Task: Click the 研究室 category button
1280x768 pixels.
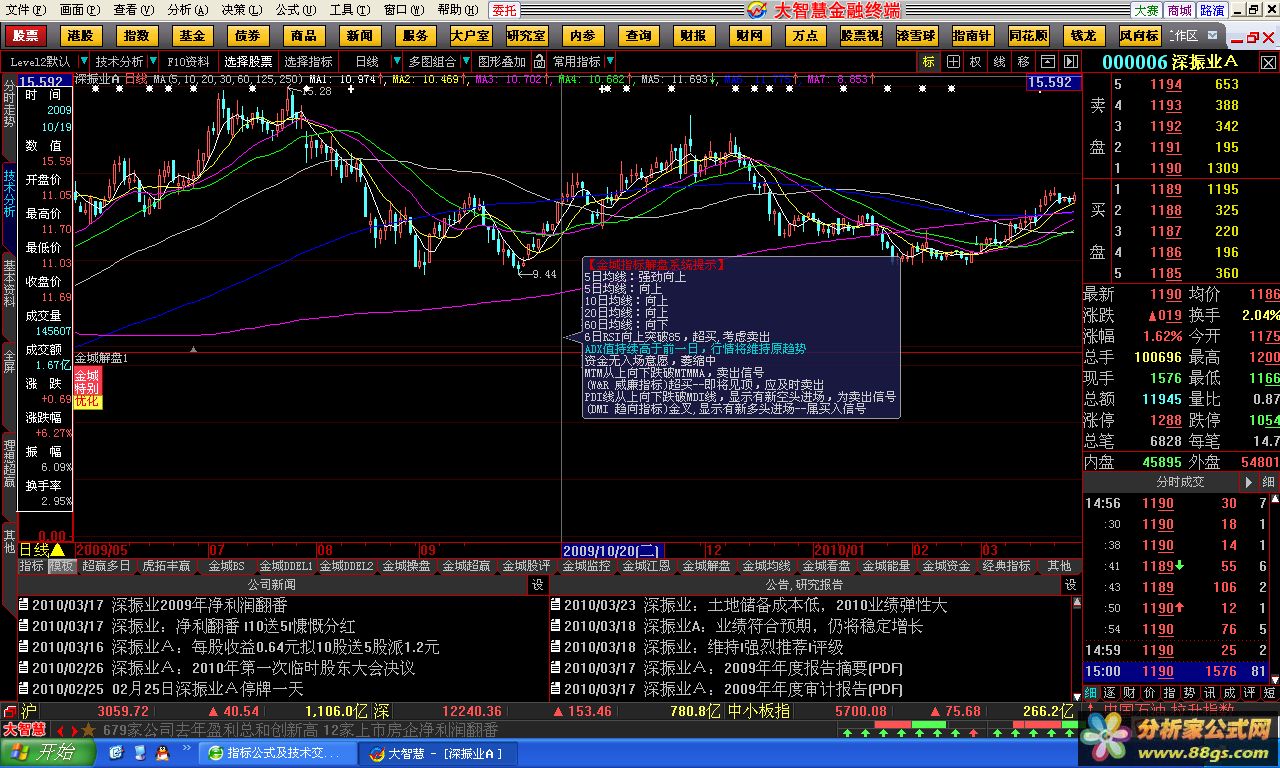Action: click(527, 35)
